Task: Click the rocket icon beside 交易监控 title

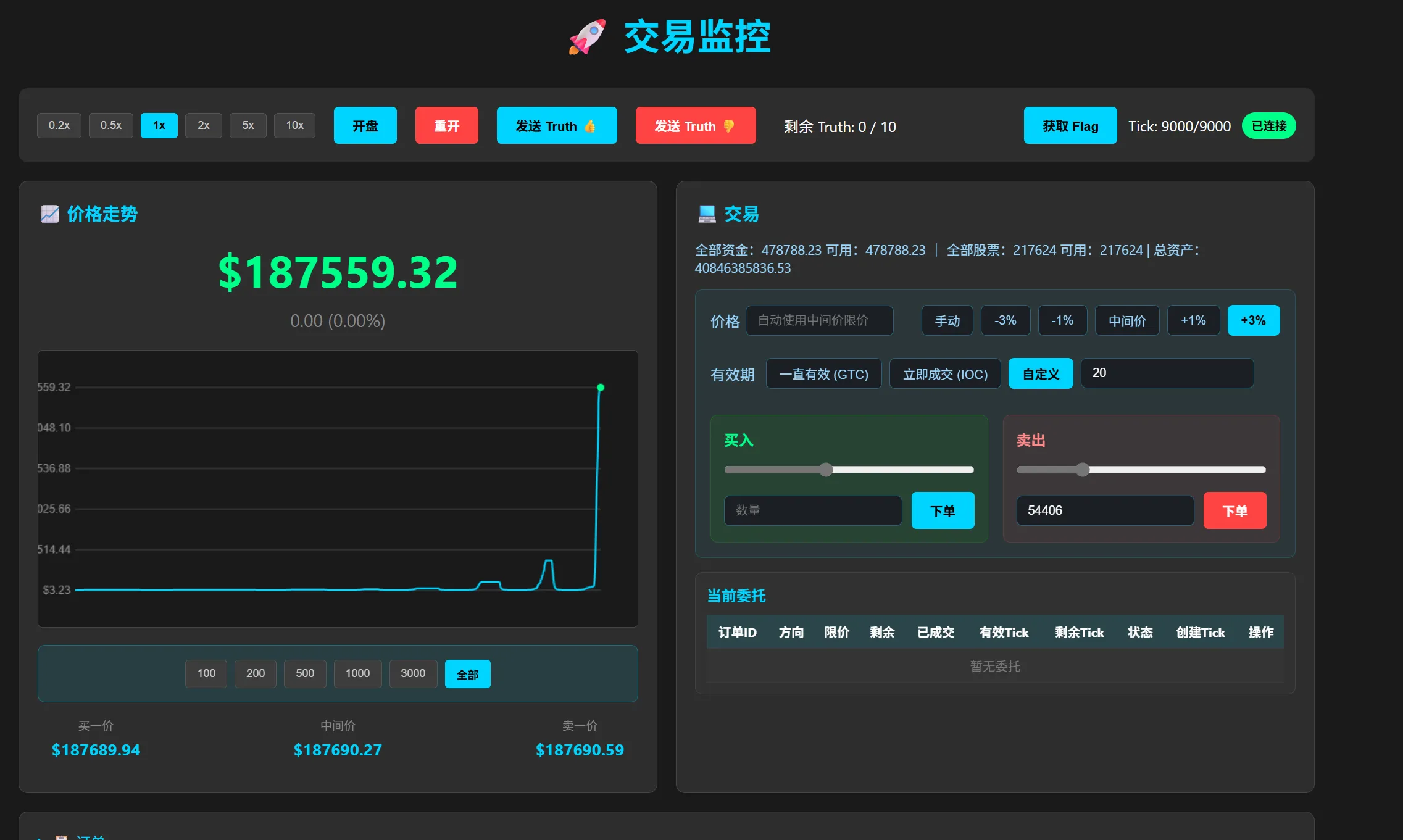Action: [x=586, y=37]
